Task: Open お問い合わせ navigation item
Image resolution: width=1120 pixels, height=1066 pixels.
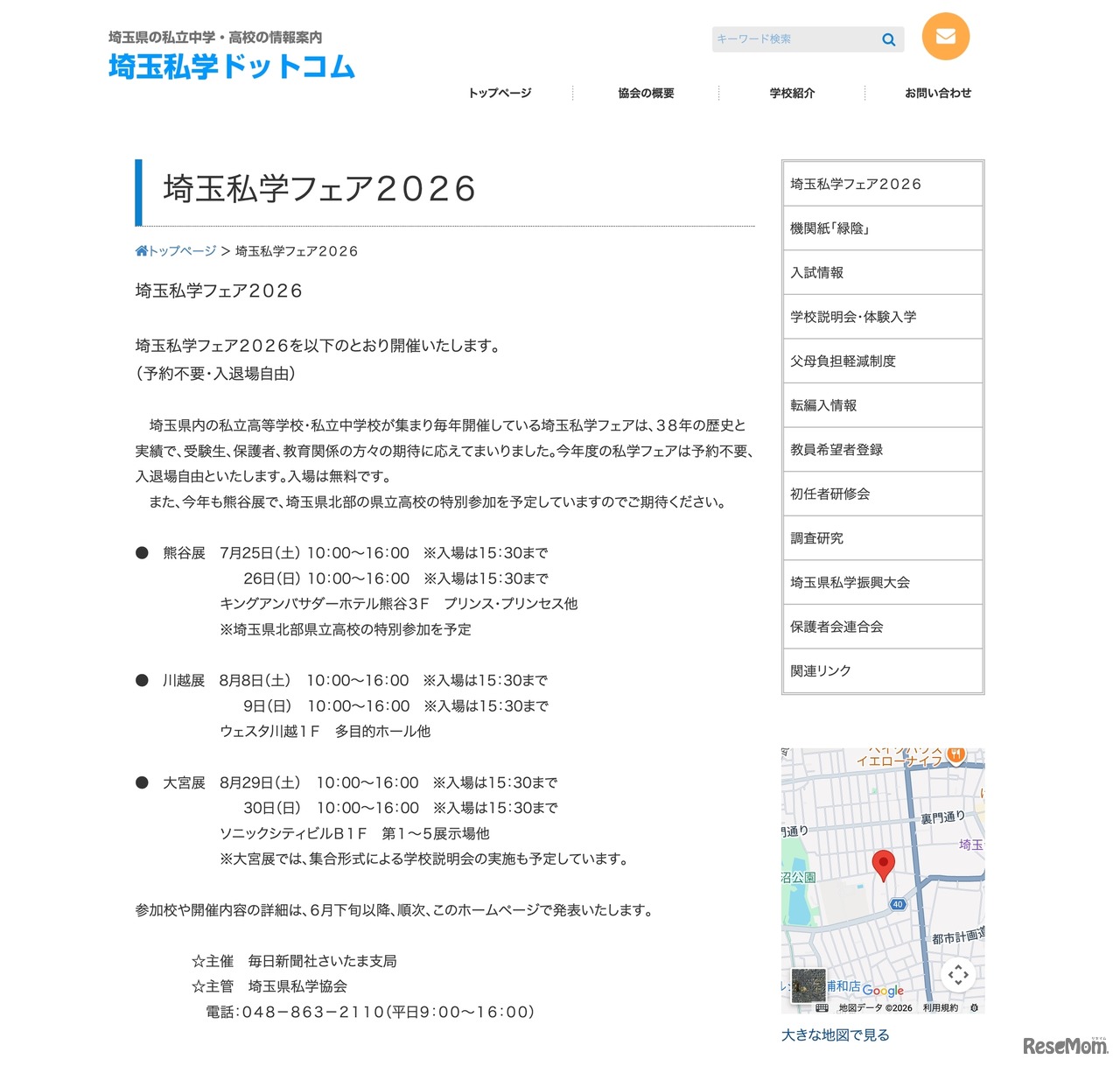Action: tap(938, 93)
